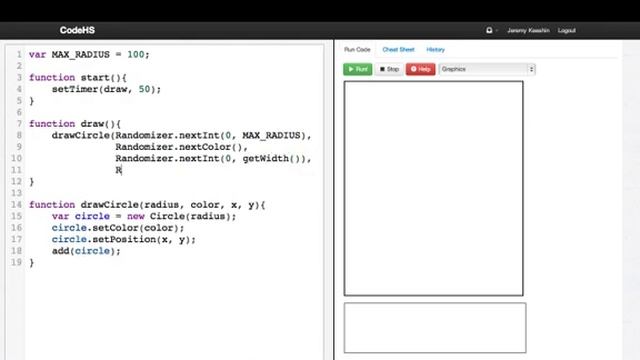Click 'setTimer(draw, 50);' on line 4
The image size is (640, 360).
(x=106, y=89)
